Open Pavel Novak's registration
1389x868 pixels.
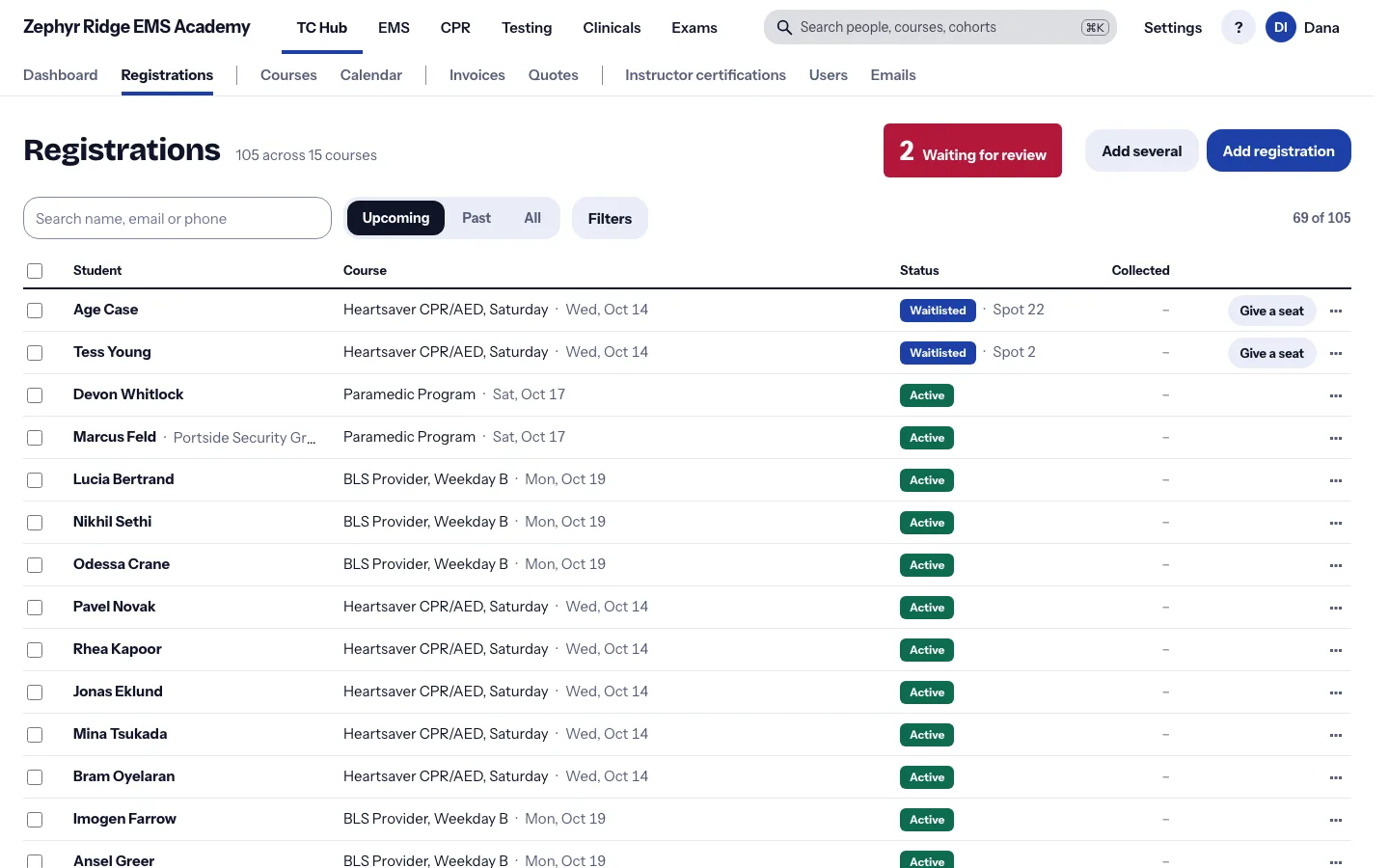[x=114, y=607]
